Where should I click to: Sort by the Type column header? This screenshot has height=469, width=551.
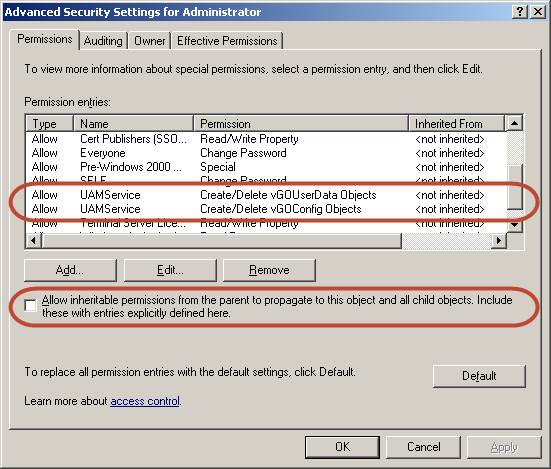(x=50, y=124)
